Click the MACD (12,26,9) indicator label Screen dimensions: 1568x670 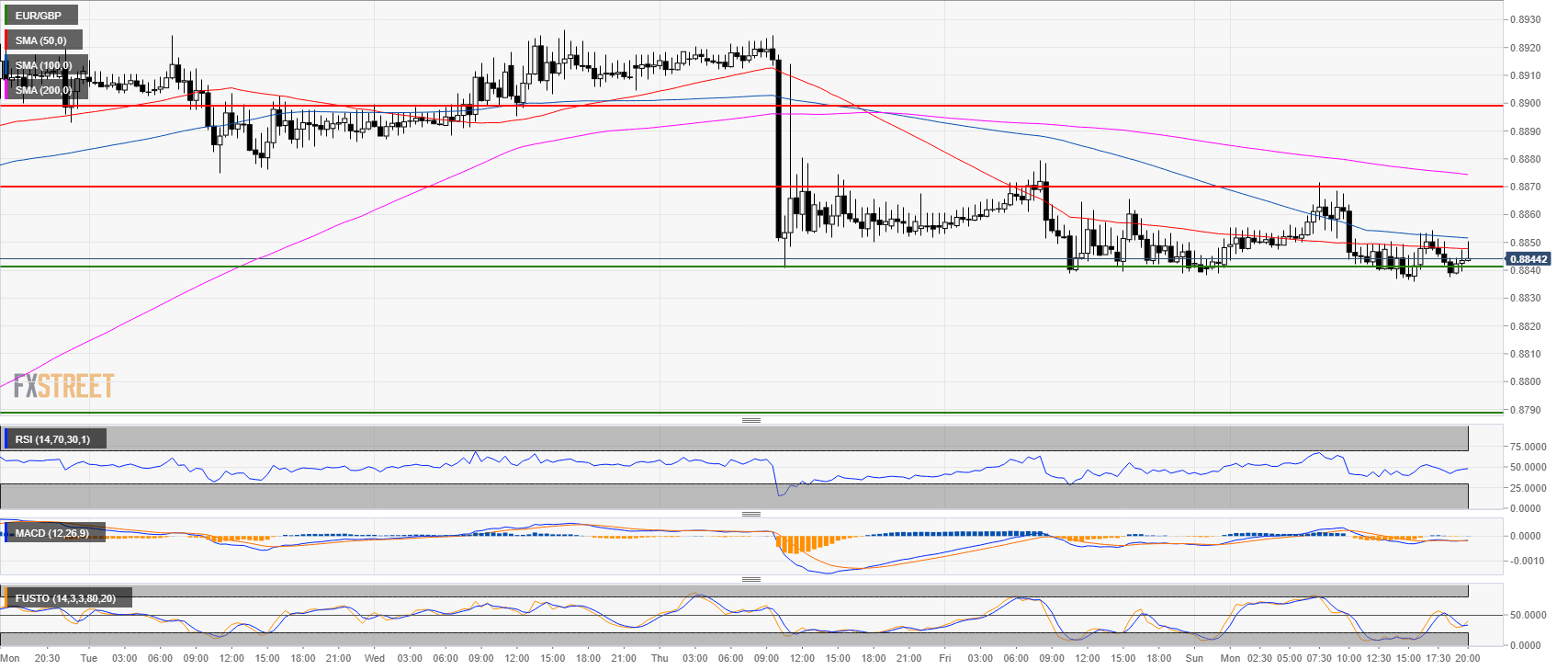click(53, 533)
